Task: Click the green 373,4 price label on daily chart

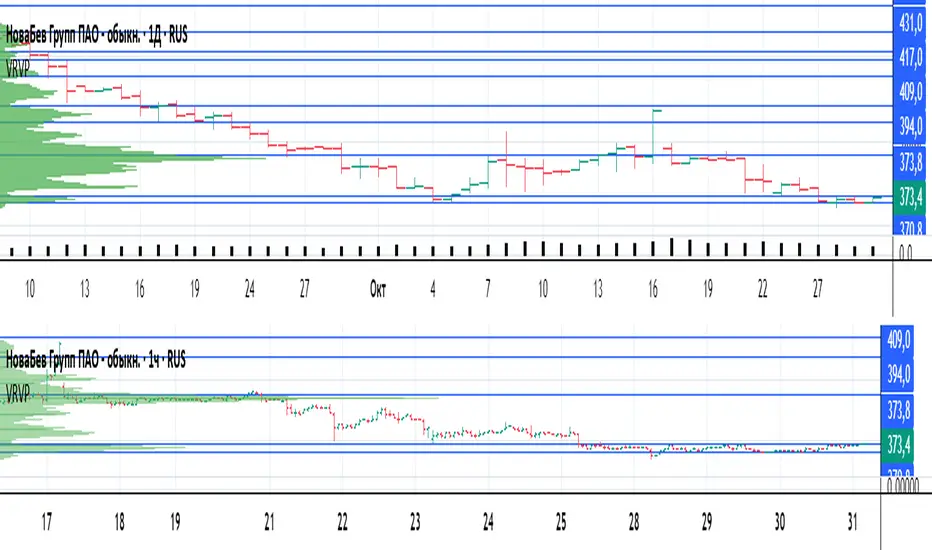Action: point(911,196)
